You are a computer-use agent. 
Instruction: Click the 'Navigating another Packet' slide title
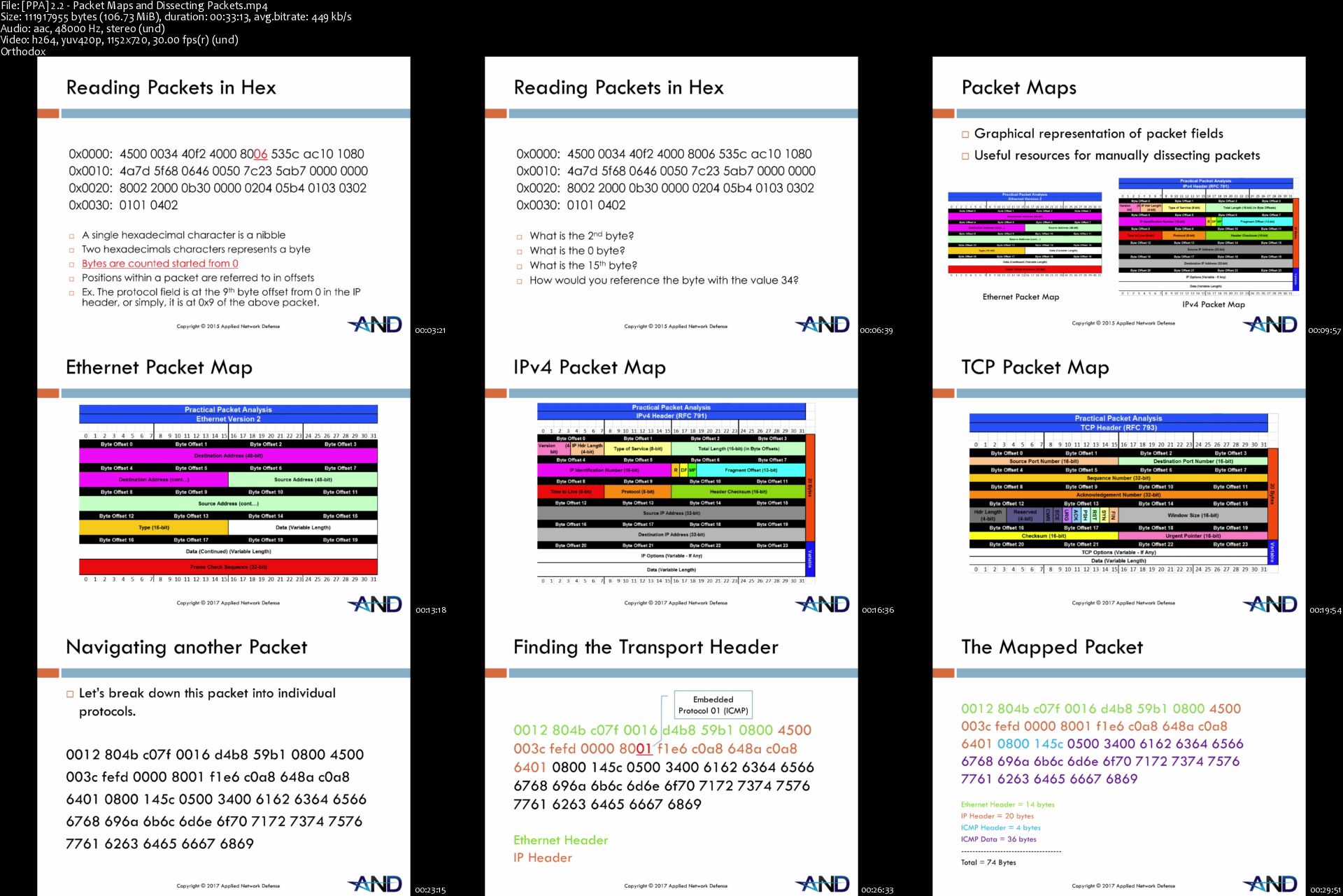tap(187, 648)
